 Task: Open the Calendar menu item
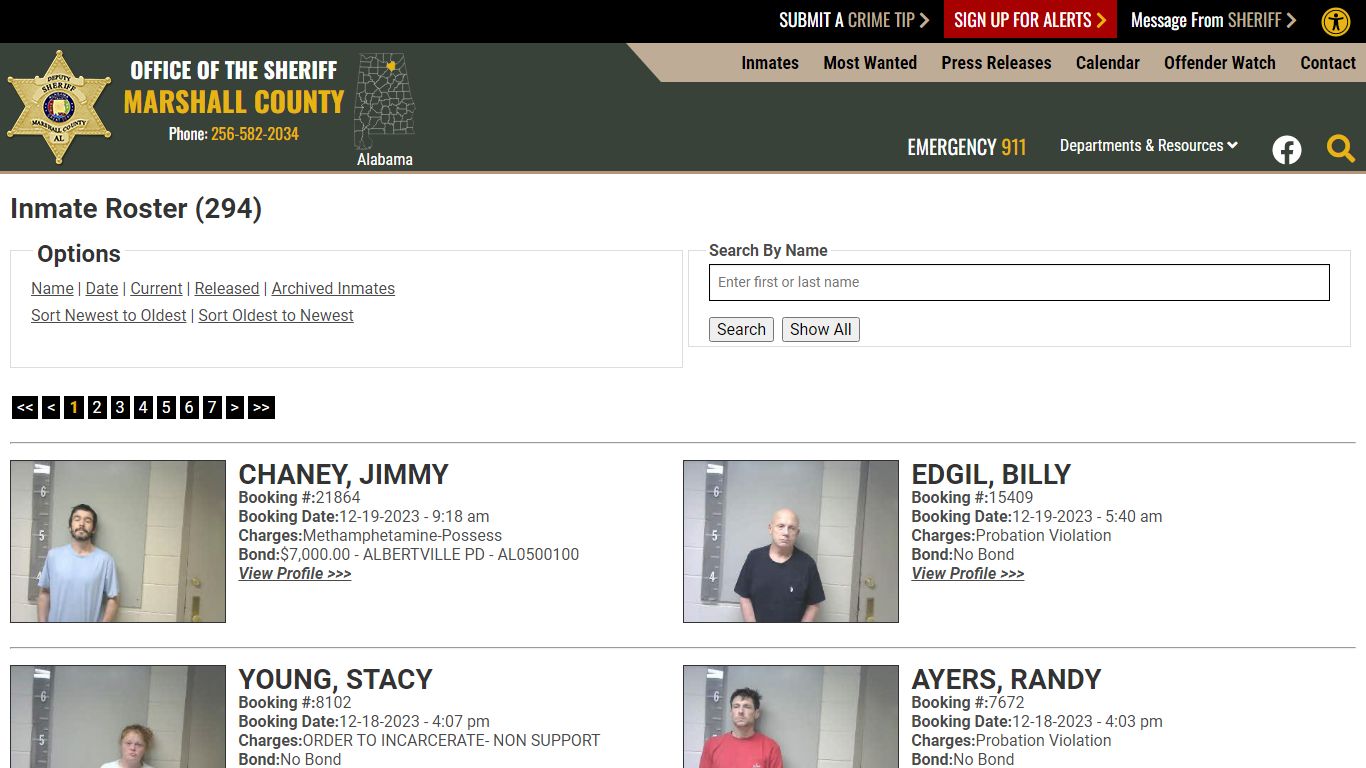(1108, 62)
